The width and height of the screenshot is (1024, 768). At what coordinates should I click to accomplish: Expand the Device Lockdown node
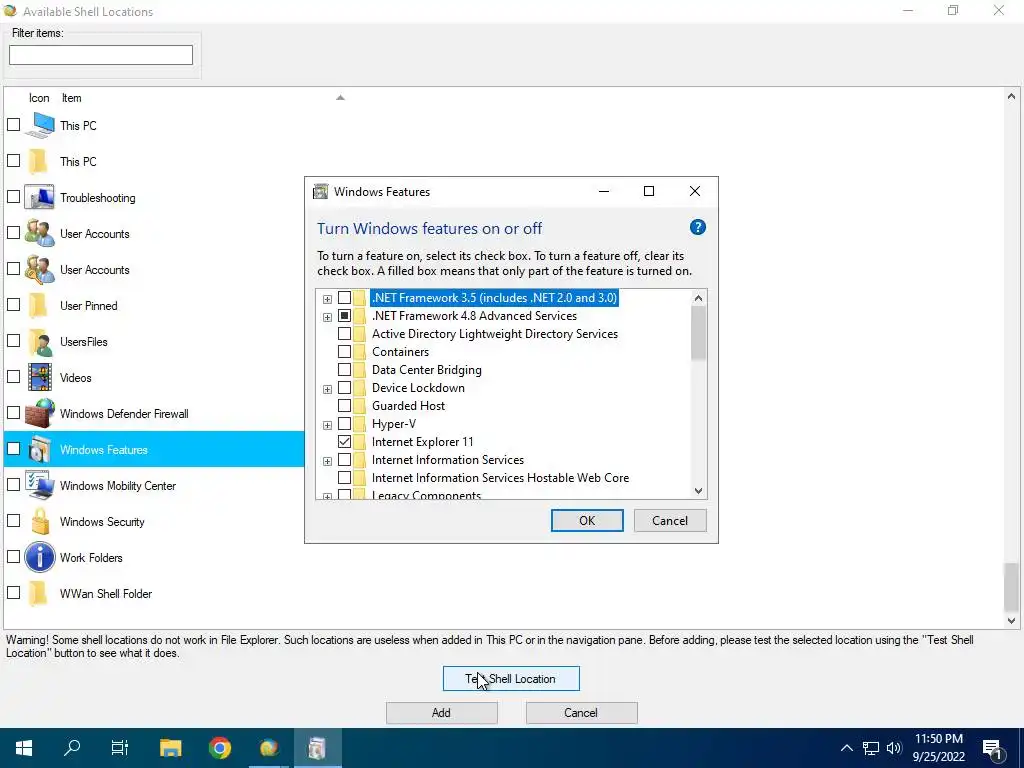(x=327, y=389)
